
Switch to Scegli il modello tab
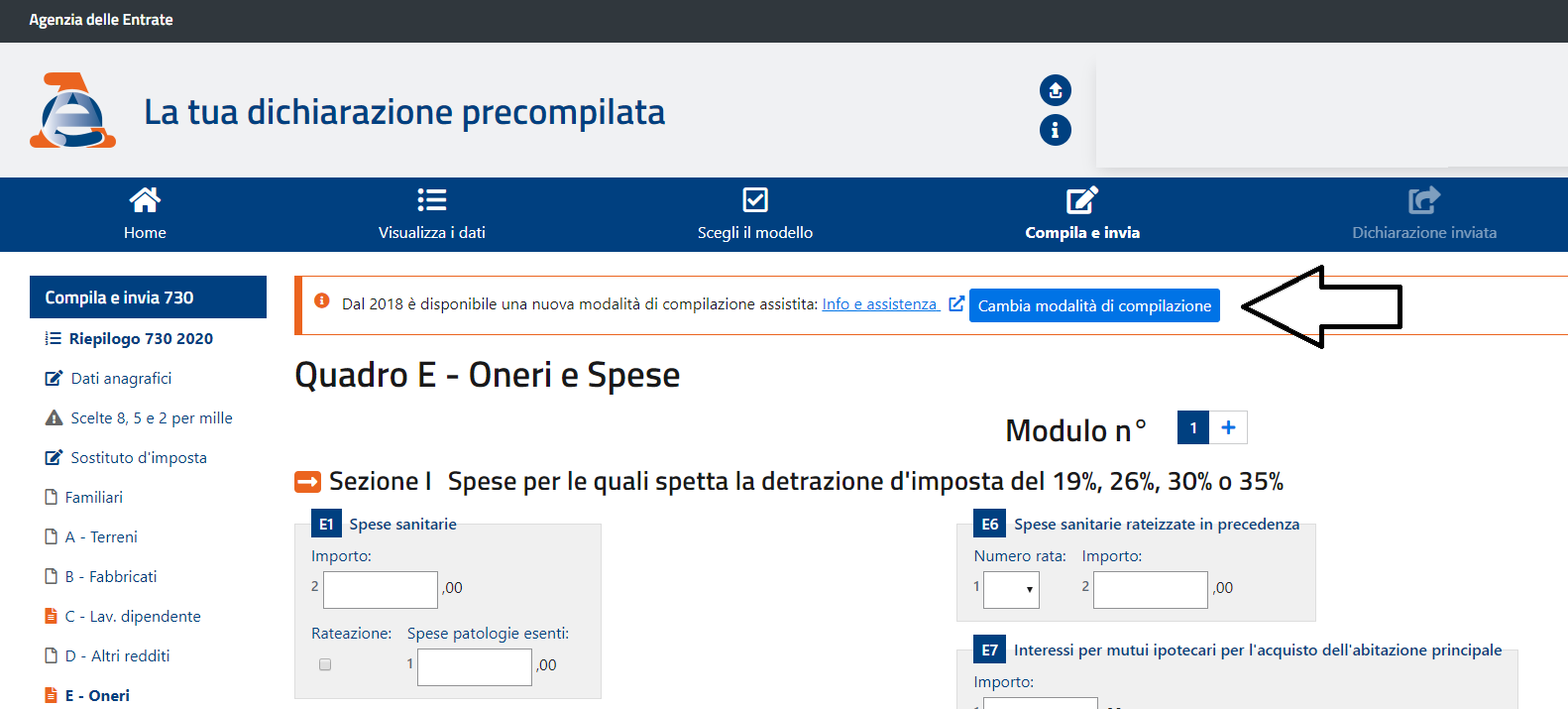(755, 214)
